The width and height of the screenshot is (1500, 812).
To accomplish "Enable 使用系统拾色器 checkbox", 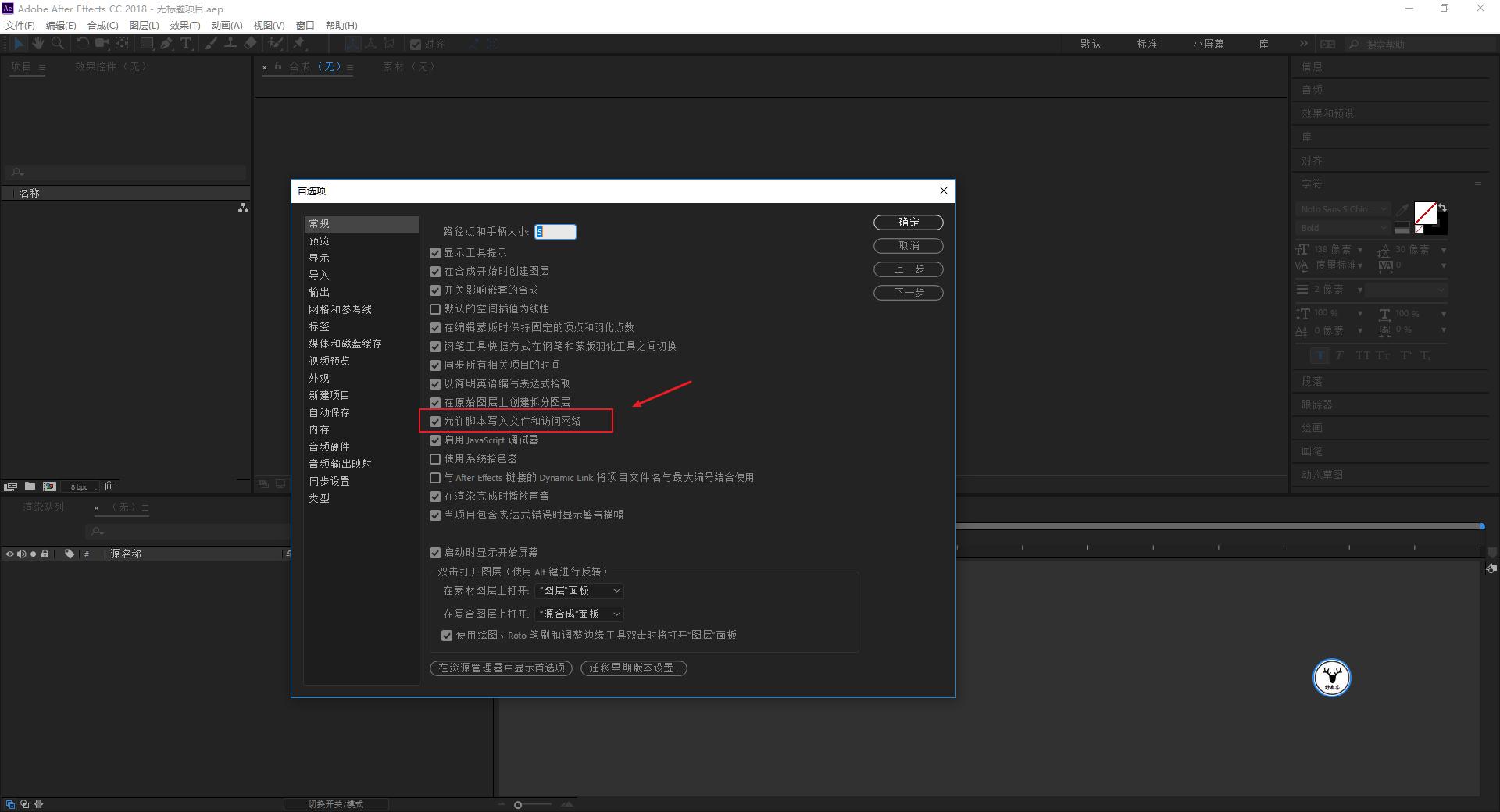I will 435,459.
